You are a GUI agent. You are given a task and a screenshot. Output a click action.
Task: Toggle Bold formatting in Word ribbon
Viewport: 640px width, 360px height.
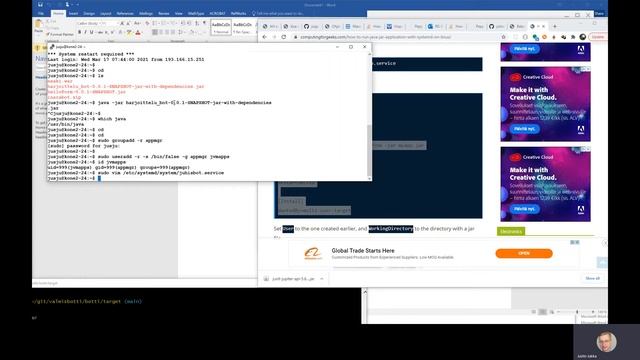click(79, 32)
